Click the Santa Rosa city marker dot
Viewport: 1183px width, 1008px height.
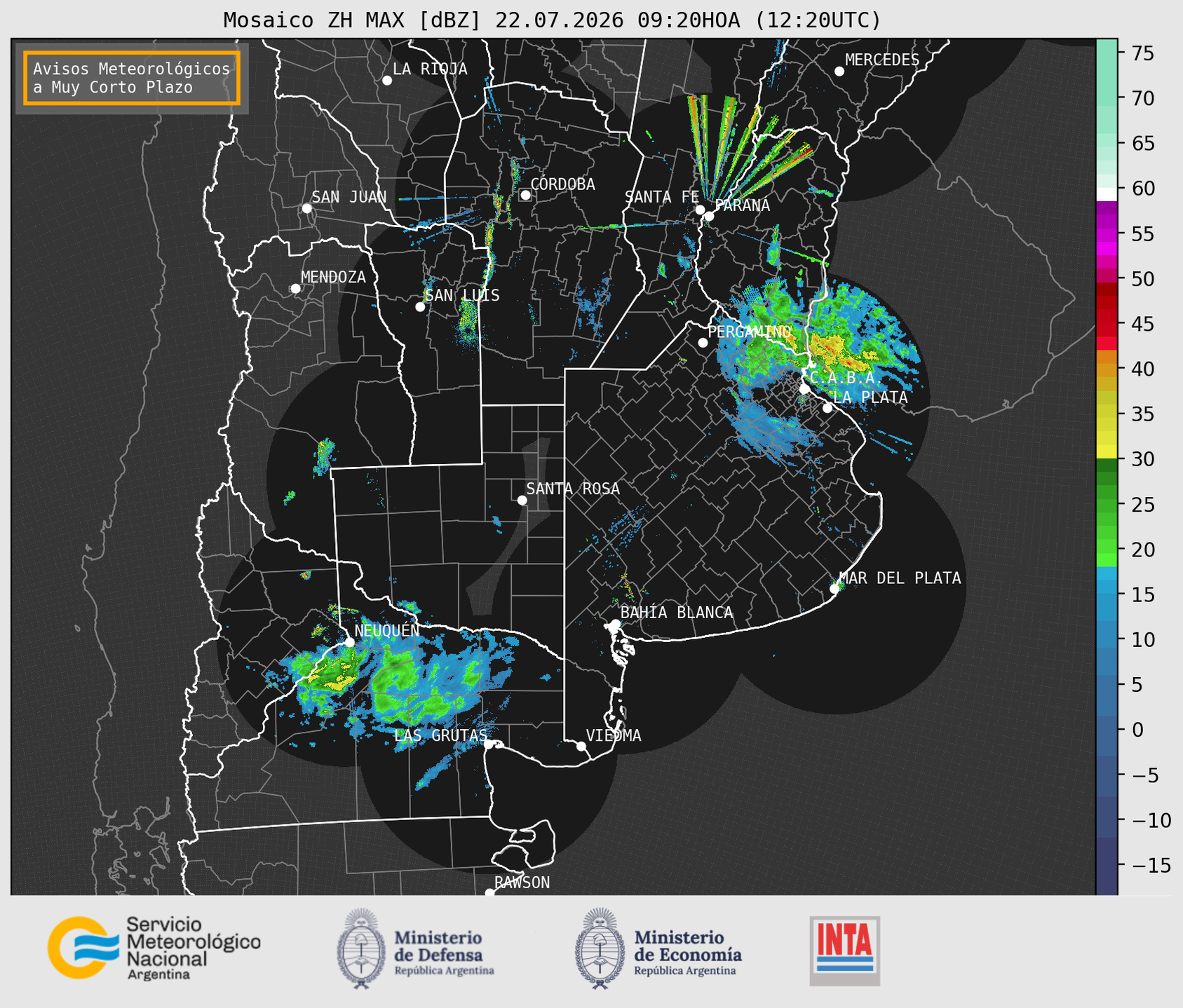pos(522,500)
